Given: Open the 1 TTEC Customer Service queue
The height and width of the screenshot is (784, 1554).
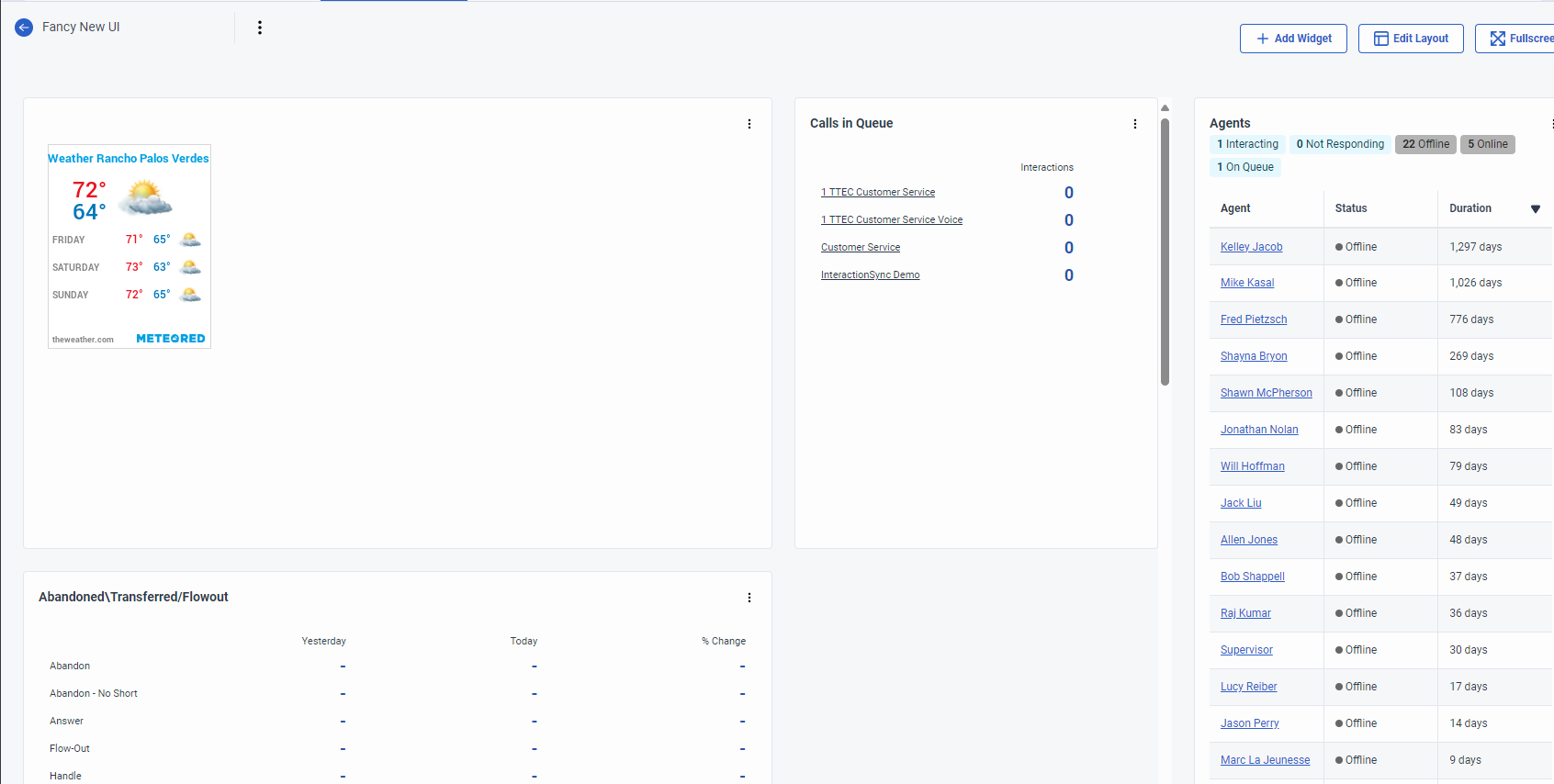Looking at the screenshot, I should coord(878,193).
